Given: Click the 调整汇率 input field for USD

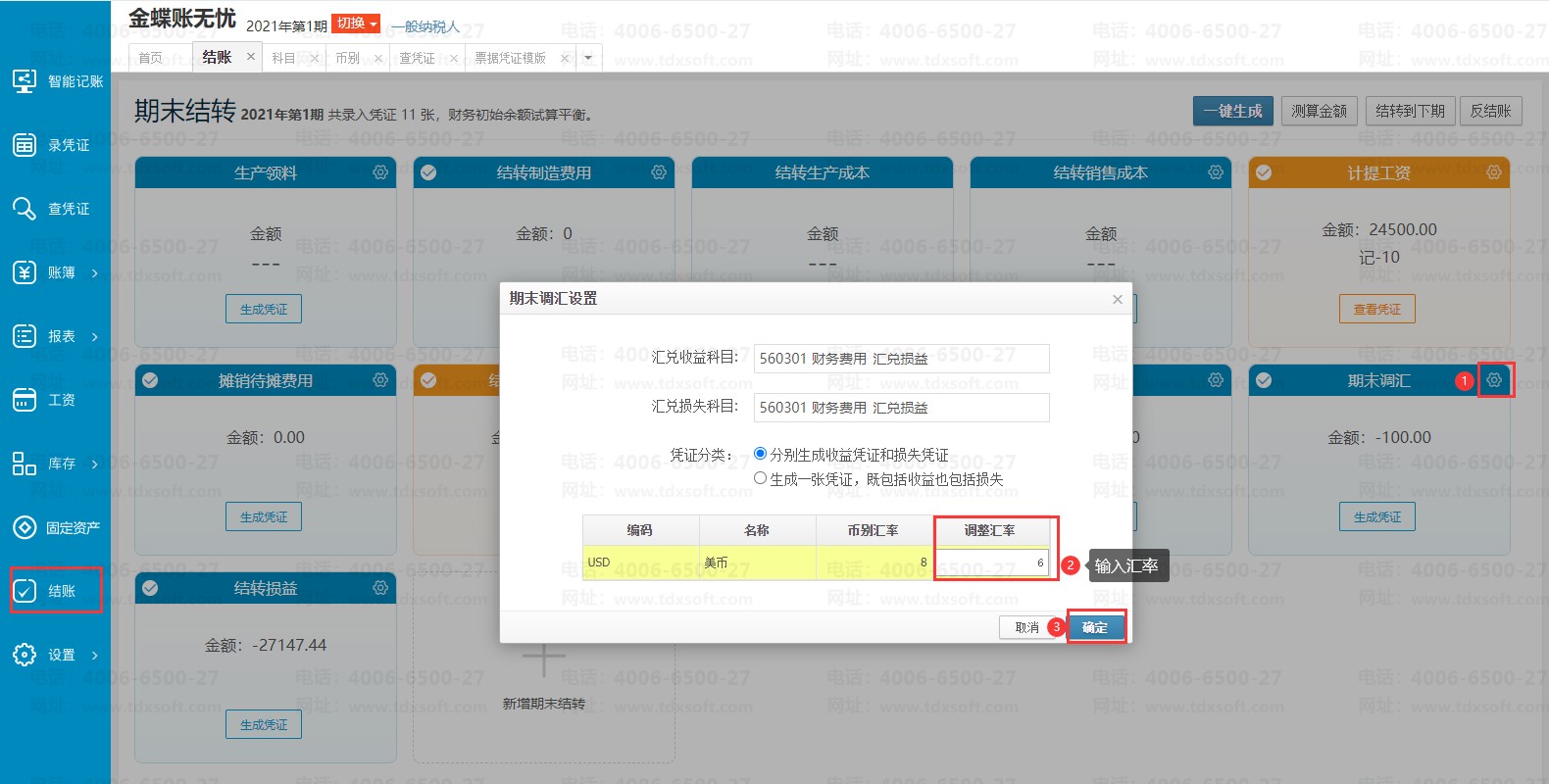Looking at the screenshot, I should click(x=992, y=563).
